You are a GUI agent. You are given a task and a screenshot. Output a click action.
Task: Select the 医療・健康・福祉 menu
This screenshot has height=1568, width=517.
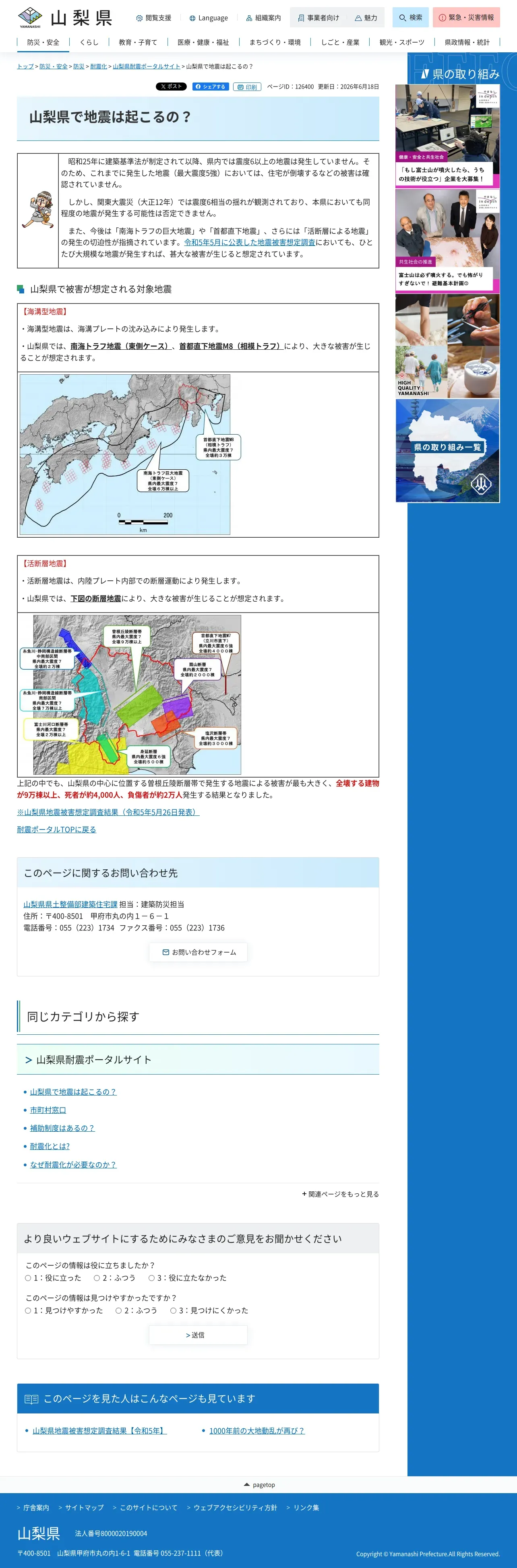click(x=203, y=43)
